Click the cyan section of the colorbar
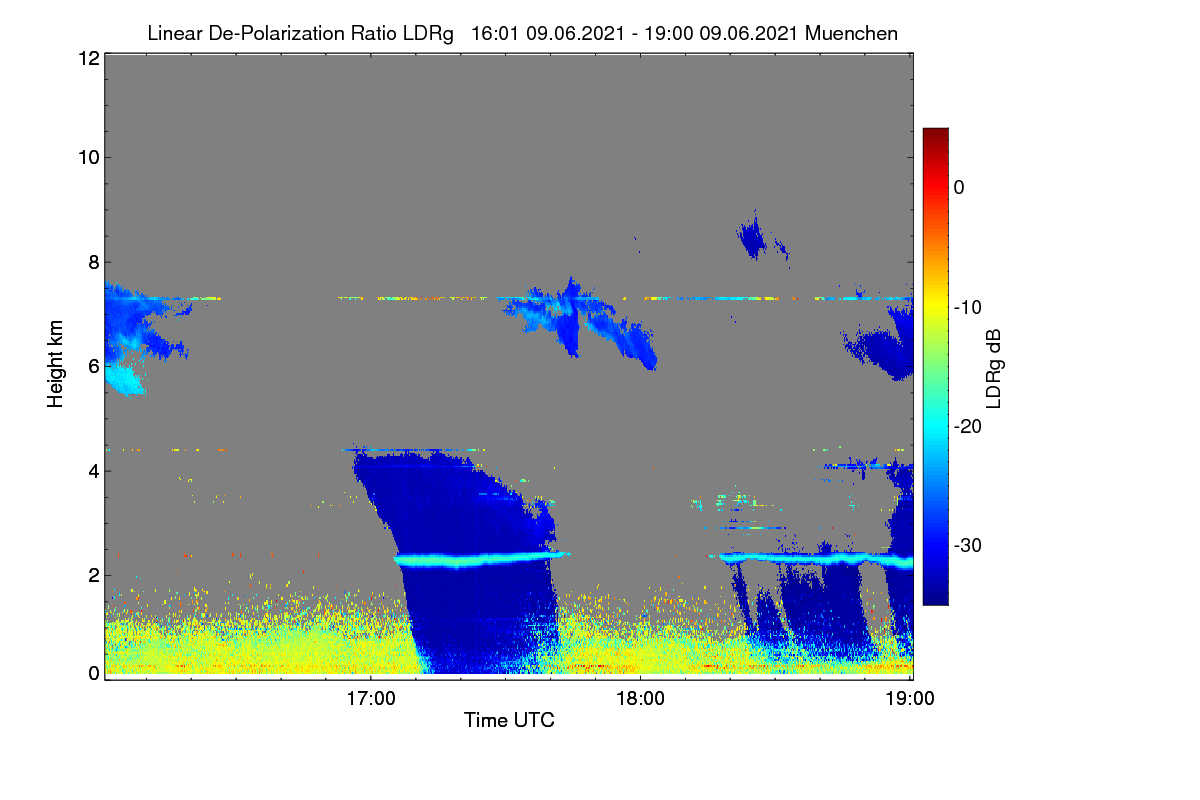This screenshot has width=1200, height=800. [x=935, y=425]
